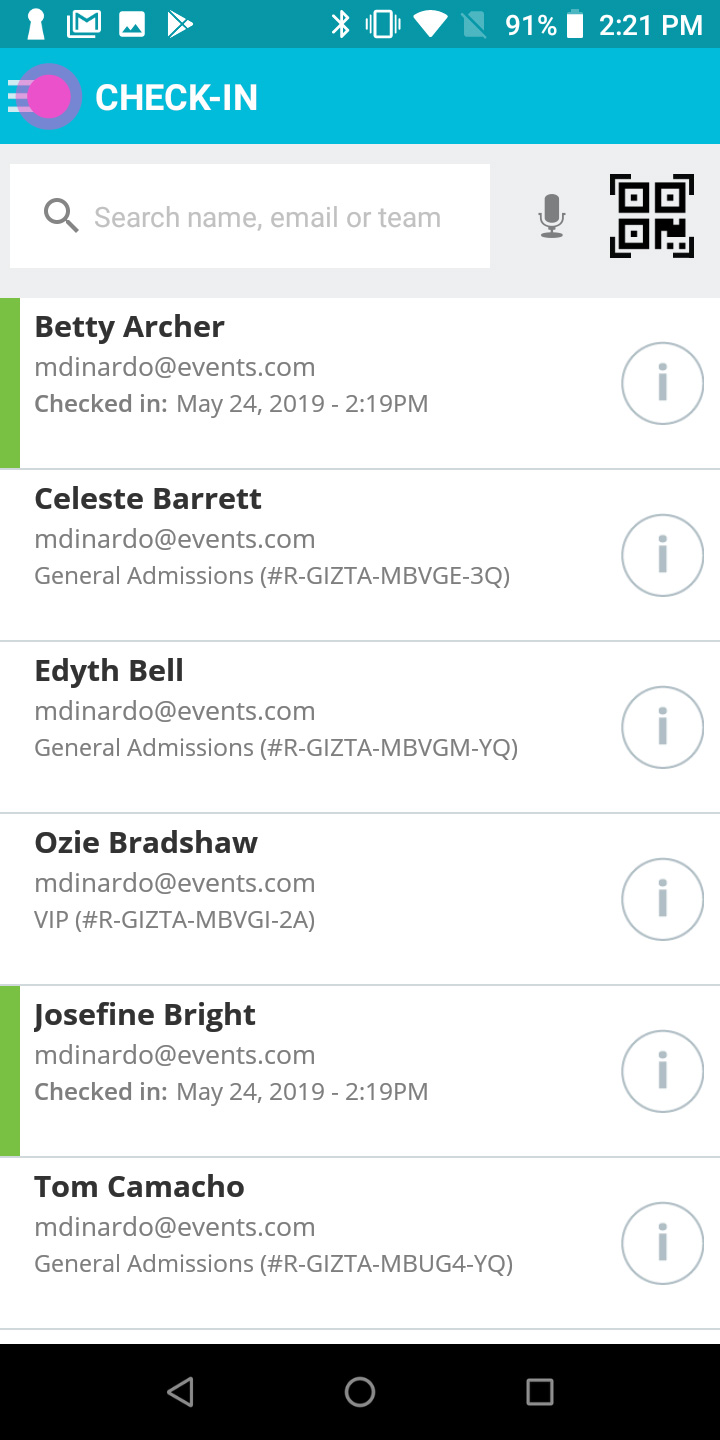The height and width of the screenshot is (1440, 720).
Task: Select the Betty Archer attendee row
Action: click(360, 383)
